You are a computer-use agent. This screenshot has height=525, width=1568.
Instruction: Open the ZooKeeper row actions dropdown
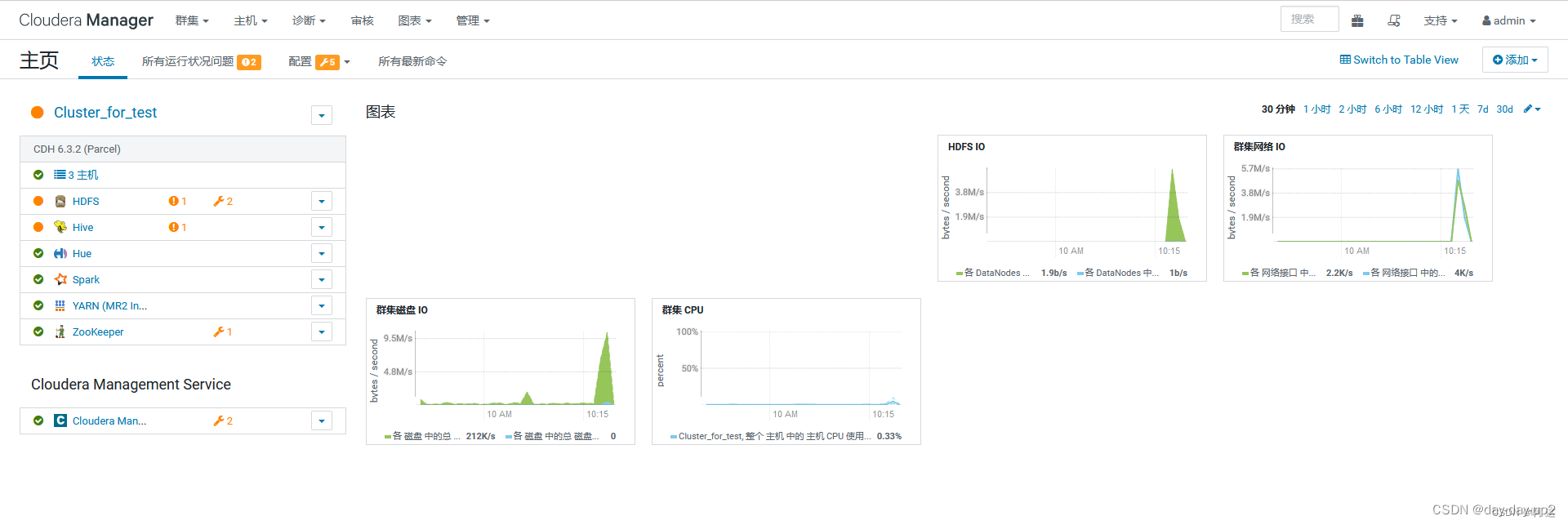click(322, 331)
